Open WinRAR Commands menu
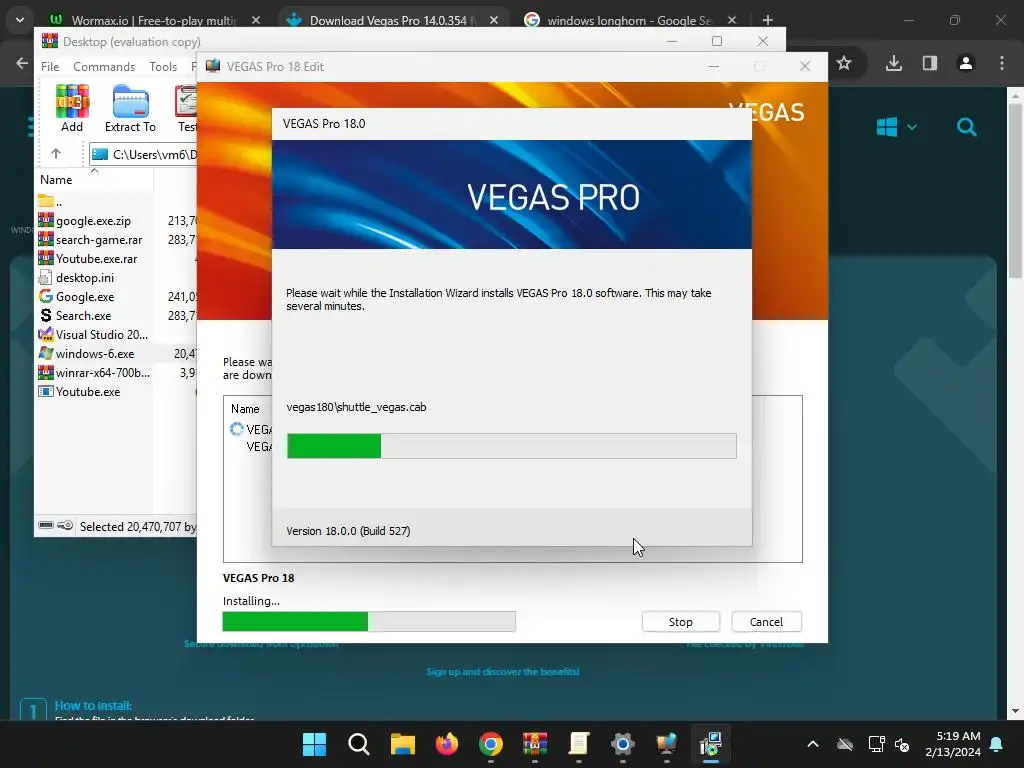This screenshot has width=1024, height=768. [104, 67]
